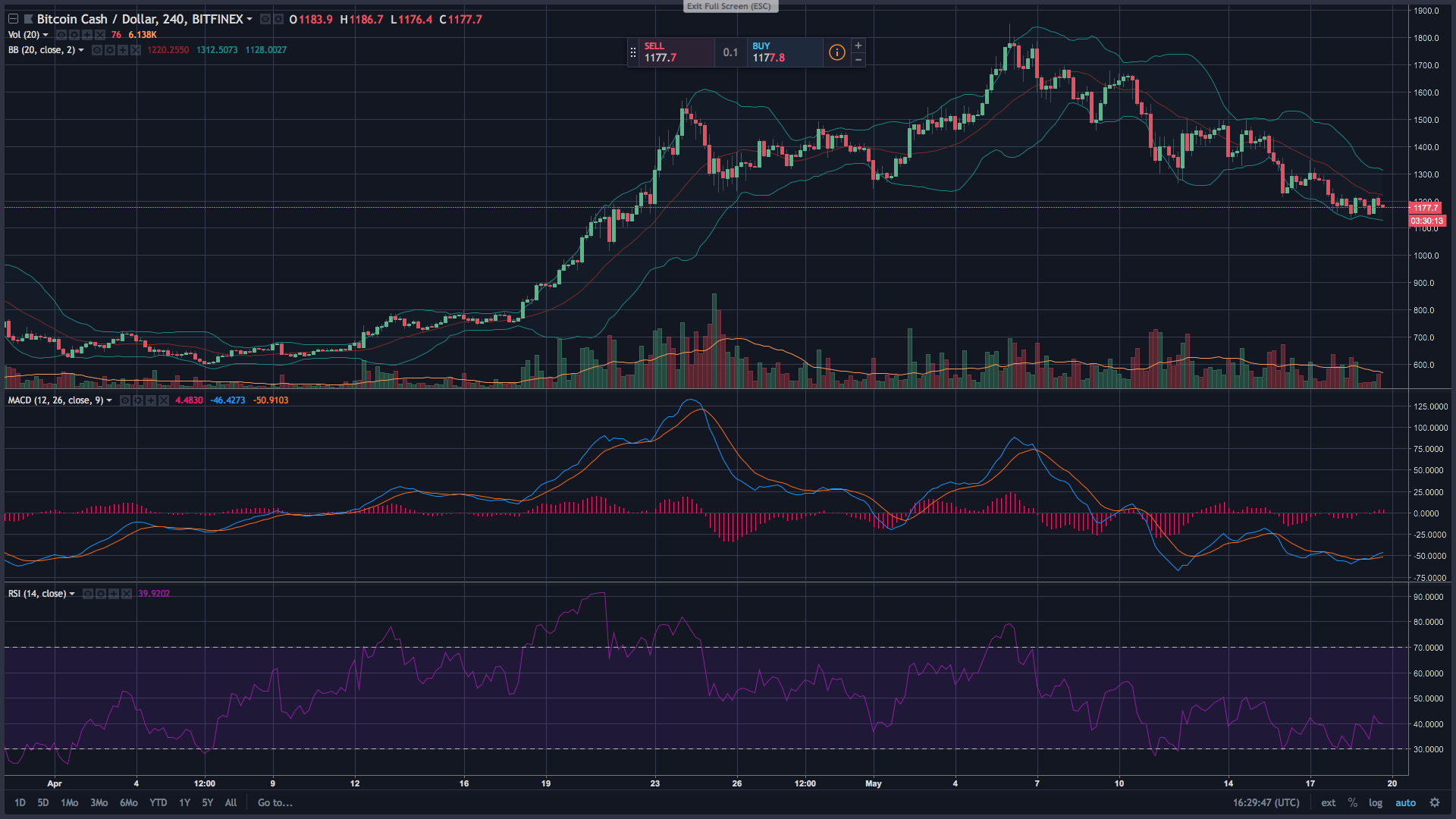The height and width of the screenshot is (819, 1456).
Task: Expand the Vol (20) indicator dropdown
Action: tap(45, 35)
